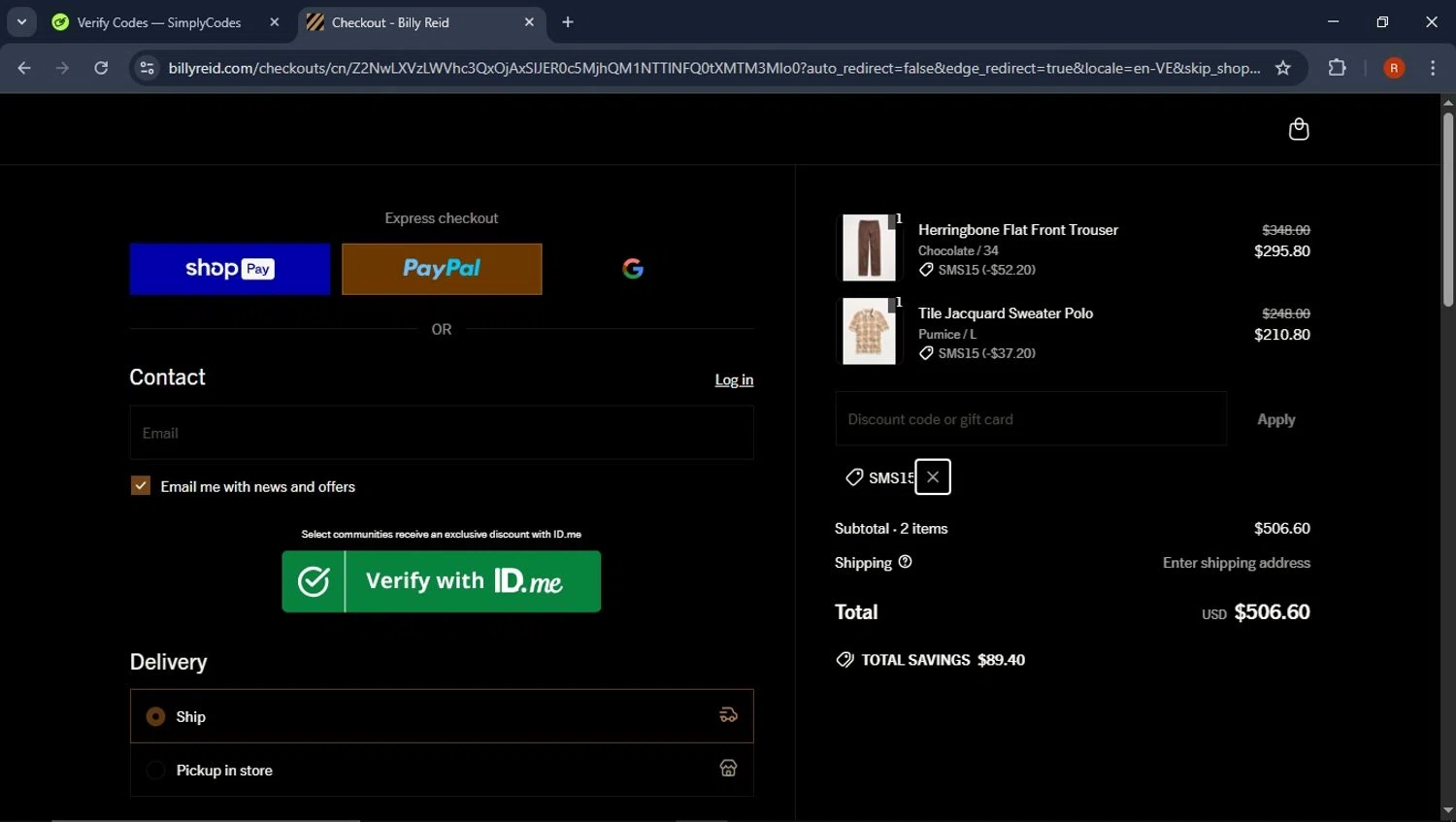Remove the SMS15 discount code
1456x822 pixels.
click(x=933, y=477)
